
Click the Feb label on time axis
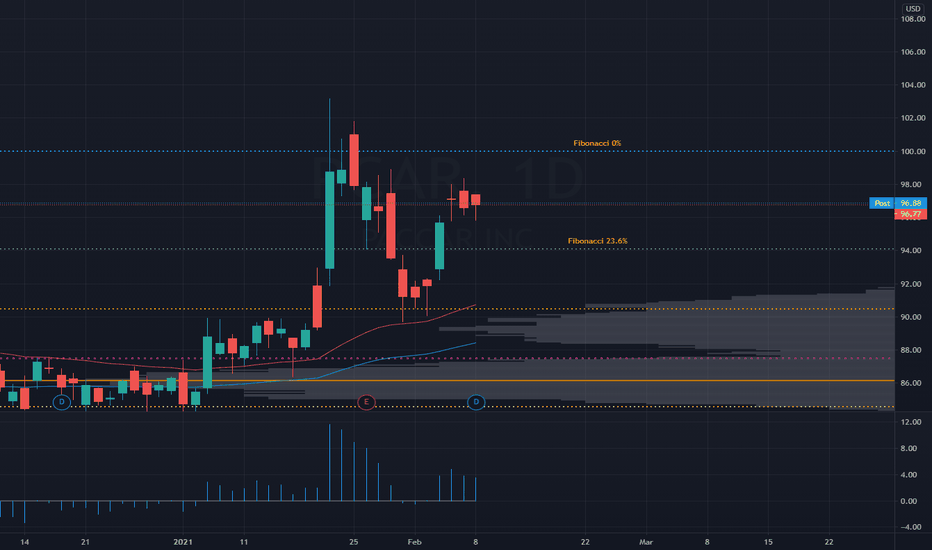(414, 542)
